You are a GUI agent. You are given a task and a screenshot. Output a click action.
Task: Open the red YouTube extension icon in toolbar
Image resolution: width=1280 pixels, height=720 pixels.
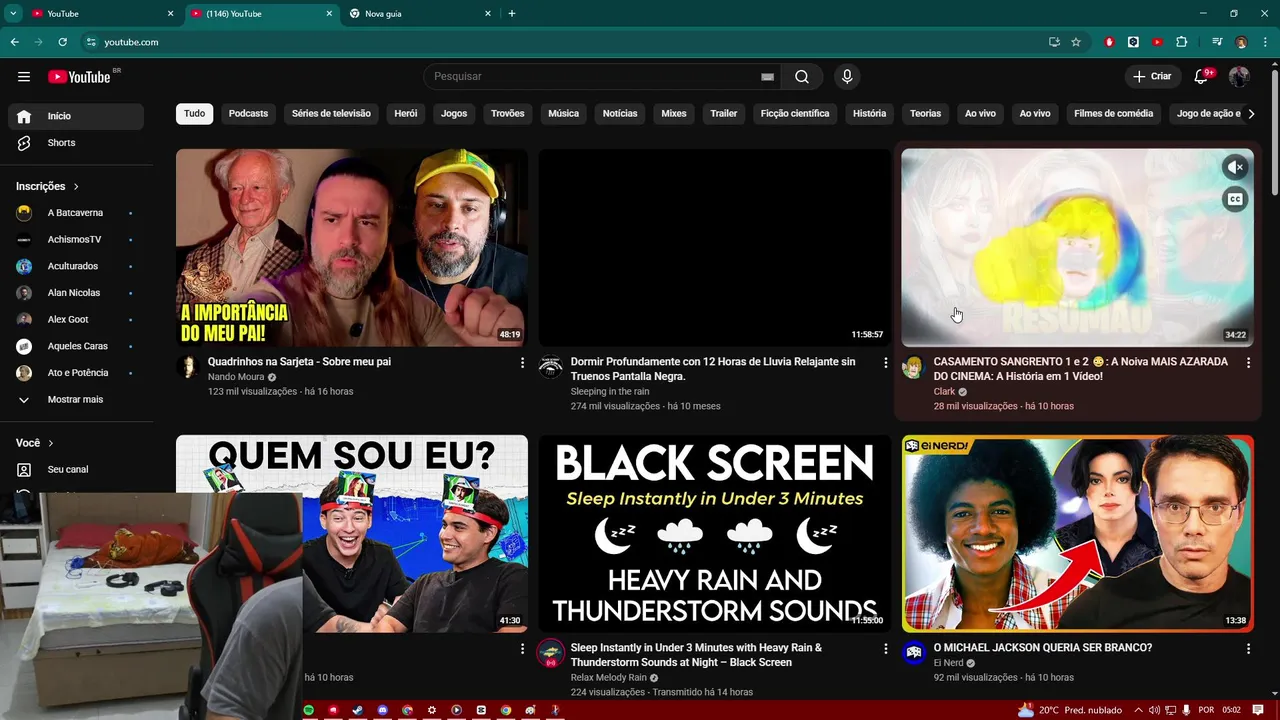click(x=1157, y=42)
